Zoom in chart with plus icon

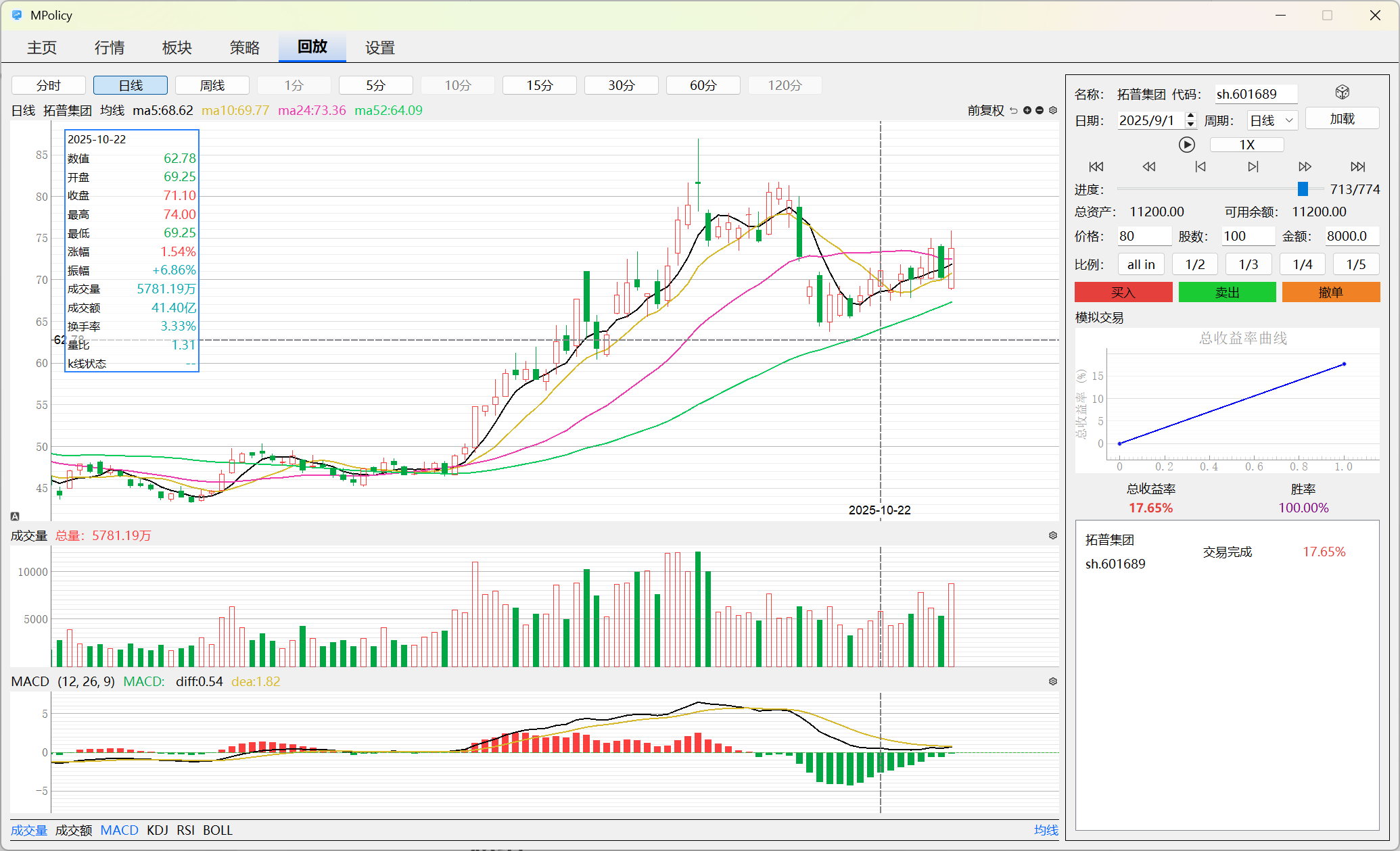pos(1027,110)
